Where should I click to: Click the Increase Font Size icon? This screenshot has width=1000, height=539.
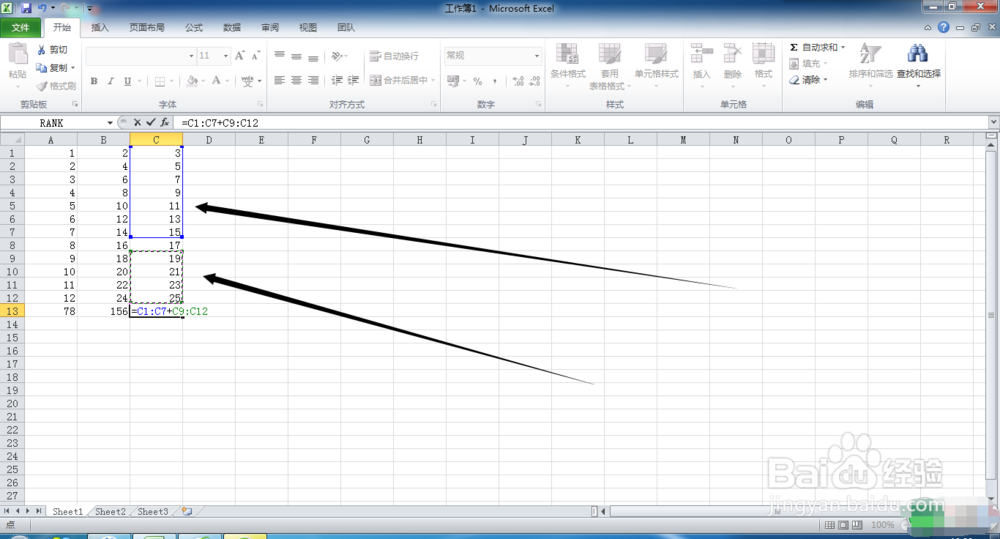pos(240,55)
